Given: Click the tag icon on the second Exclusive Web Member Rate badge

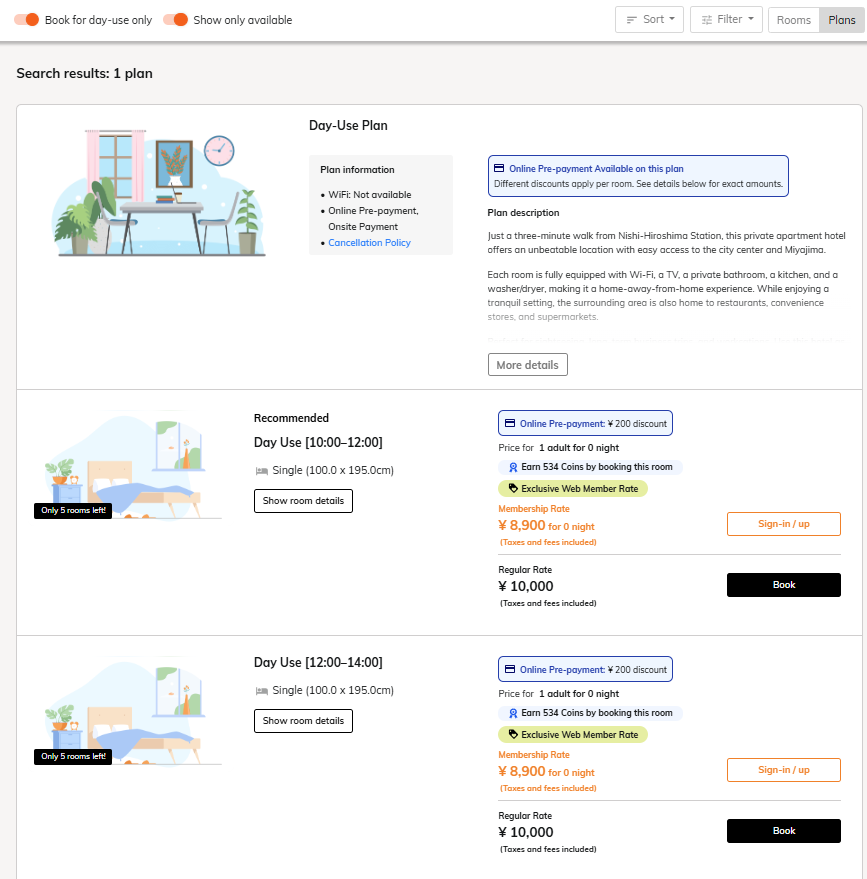Looking at the screenshot, I should coord(512,735).
